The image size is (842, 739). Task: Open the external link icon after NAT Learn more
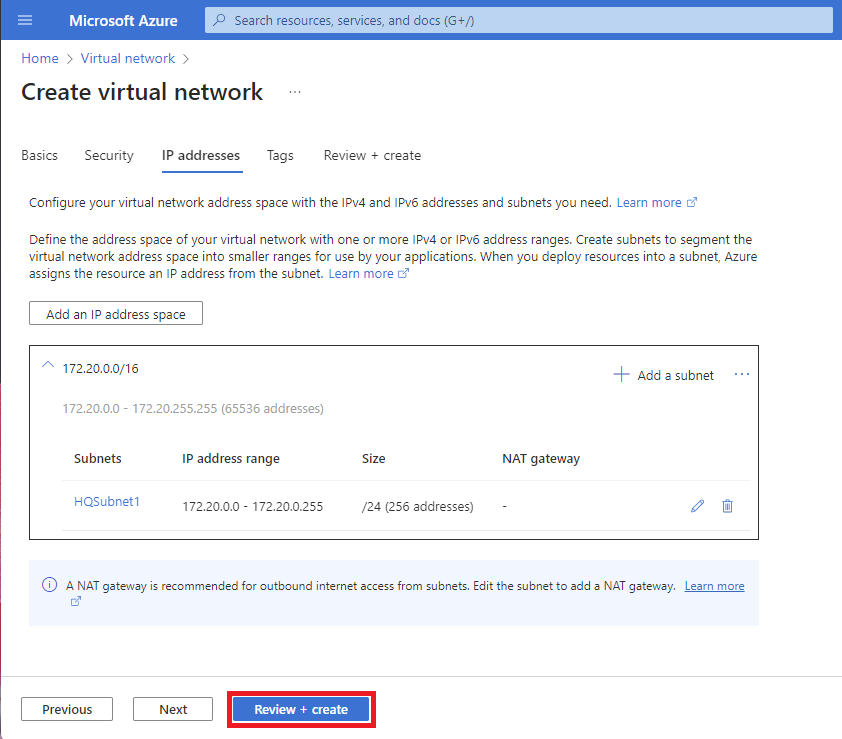75,600
